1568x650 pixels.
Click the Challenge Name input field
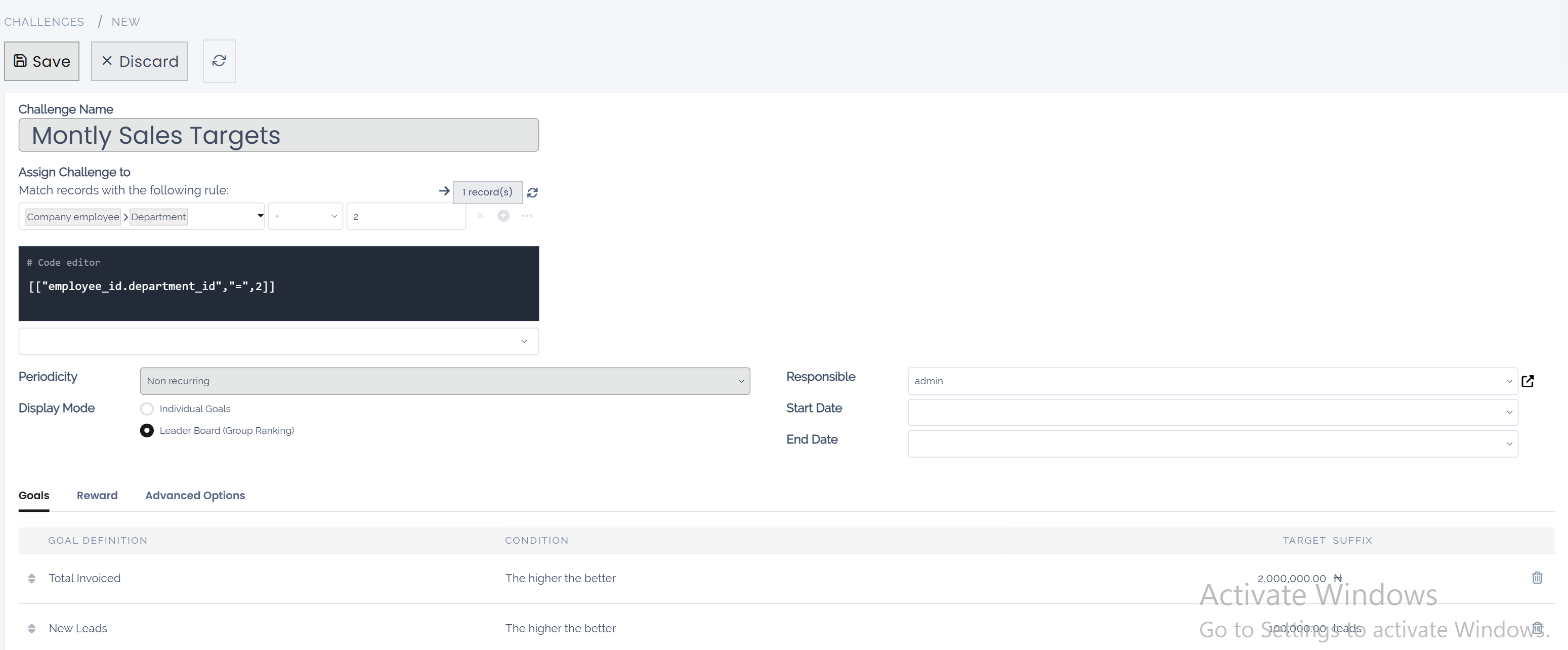pyautogui.click(x=278, y=135)
